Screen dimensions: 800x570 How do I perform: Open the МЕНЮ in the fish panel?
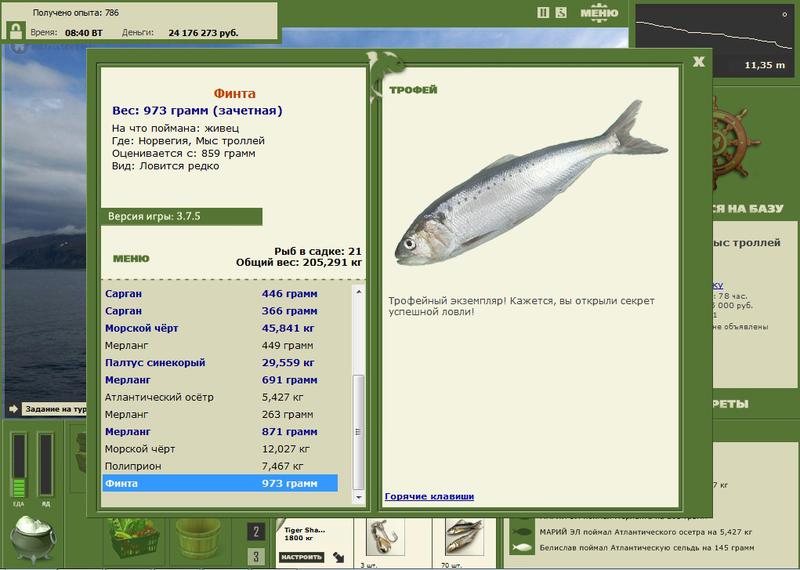131,259
